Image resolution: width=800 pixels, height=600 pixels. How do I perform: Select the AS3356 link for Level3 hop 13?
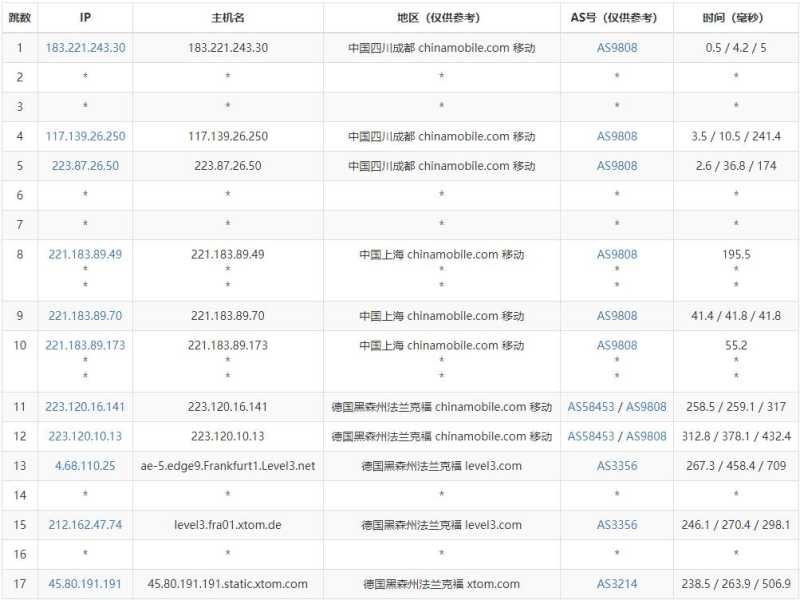[x=617, y=465]
